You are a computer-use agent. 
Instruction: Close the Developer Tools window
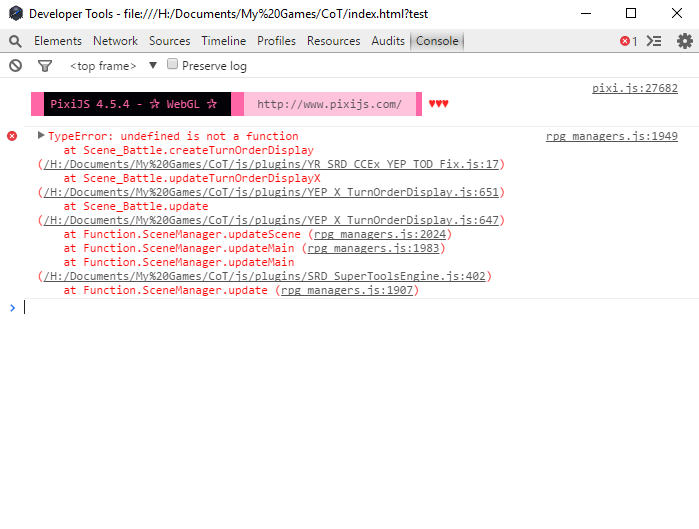(677, 13)
